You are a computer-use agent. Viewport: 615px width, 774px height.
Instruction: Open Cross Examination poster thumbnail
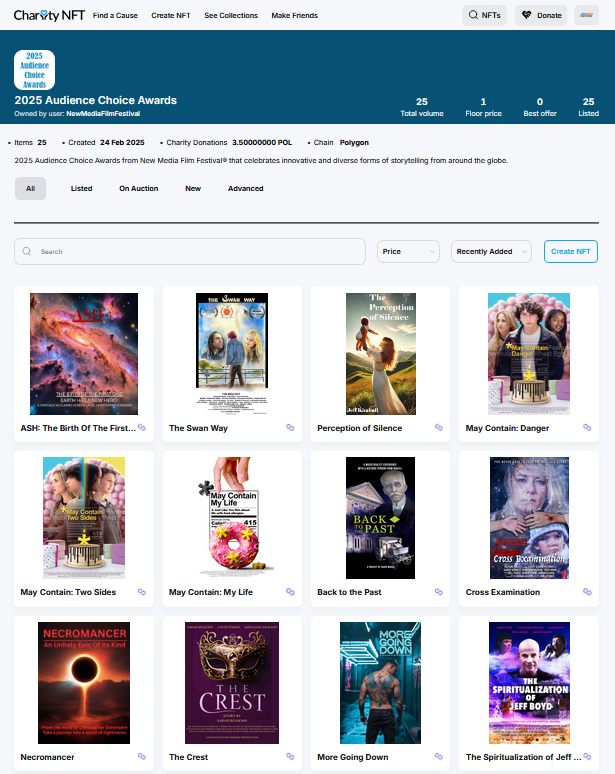click(x=529, y=518)
